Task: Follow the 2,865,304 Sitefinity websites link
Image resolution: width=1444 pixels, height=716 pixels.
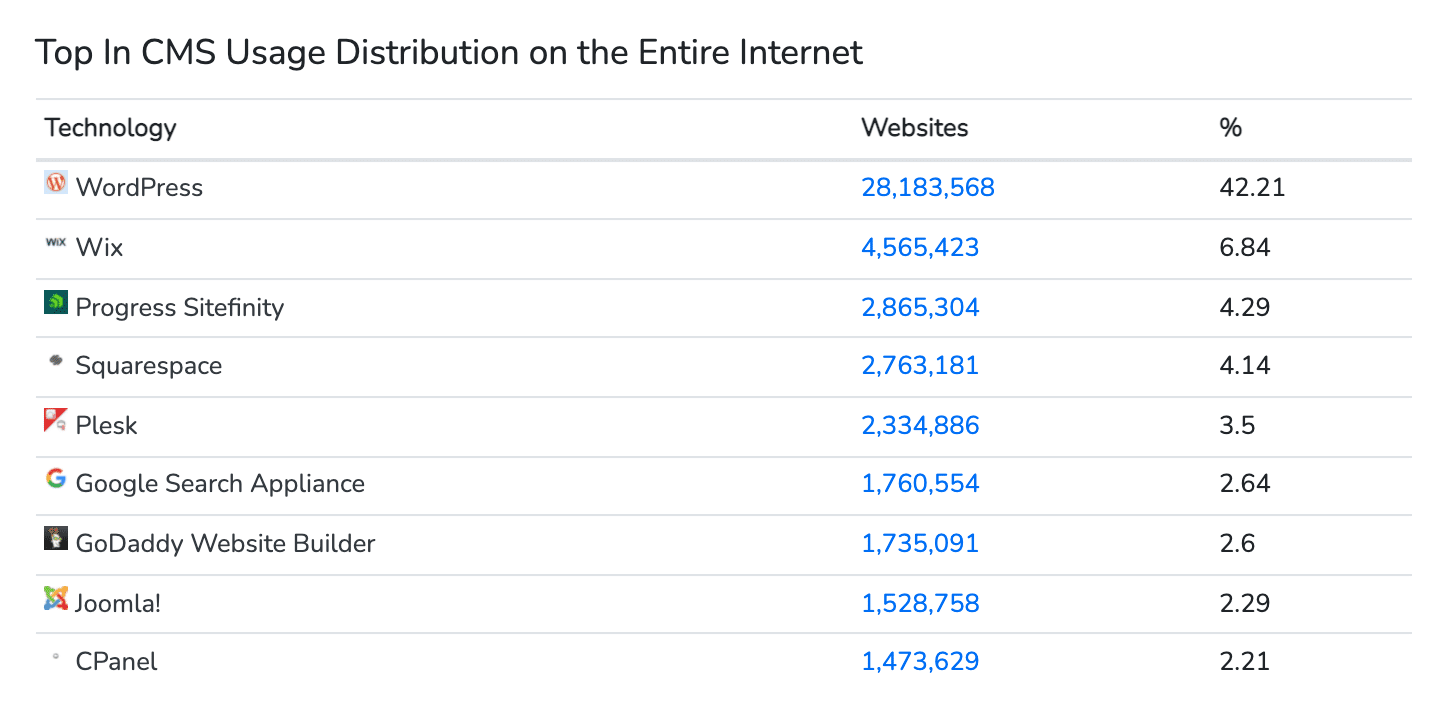Action: (920, 307)
